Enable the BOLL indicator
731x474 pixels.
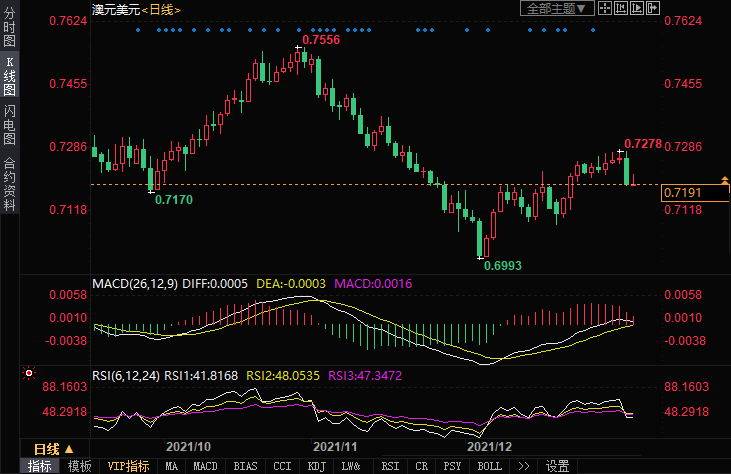click(489, 466)
